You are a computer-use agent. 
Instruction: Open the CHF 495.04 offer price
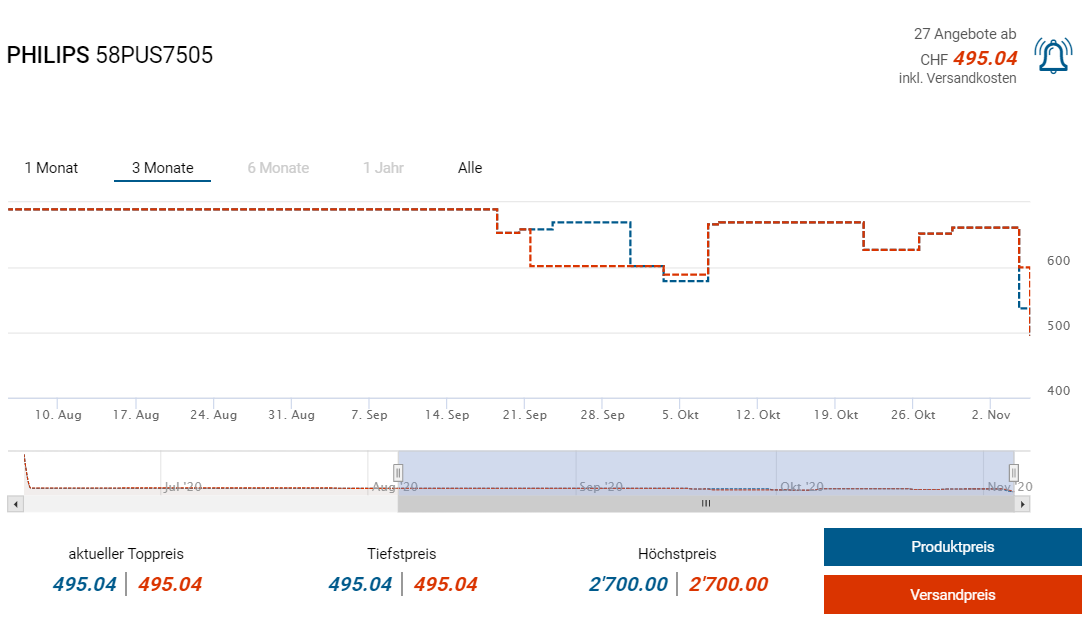(984, 58)
